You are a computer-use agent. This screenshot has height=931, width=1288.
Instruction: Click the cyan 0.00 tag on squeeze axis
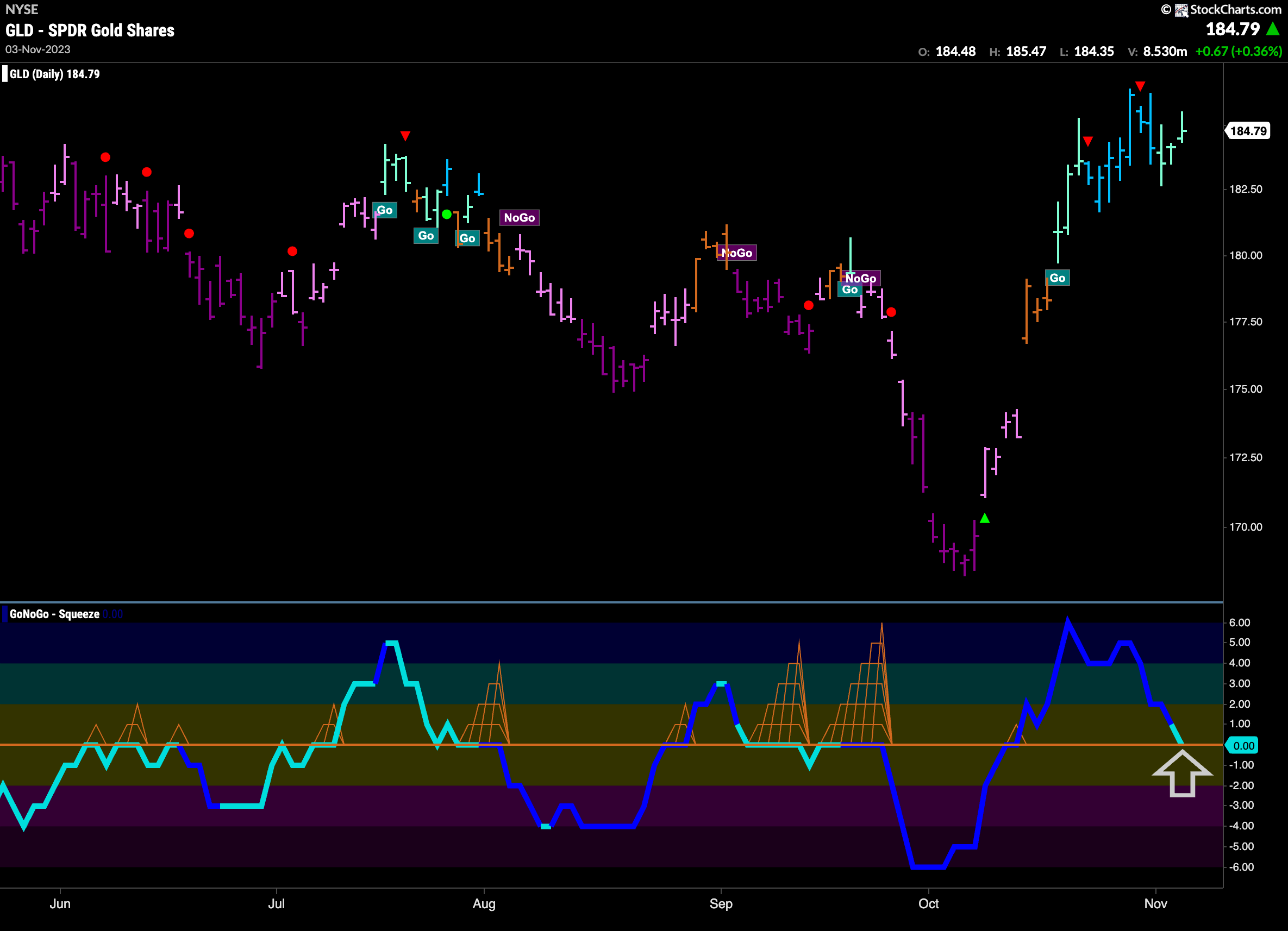[x=1243, y=746]
